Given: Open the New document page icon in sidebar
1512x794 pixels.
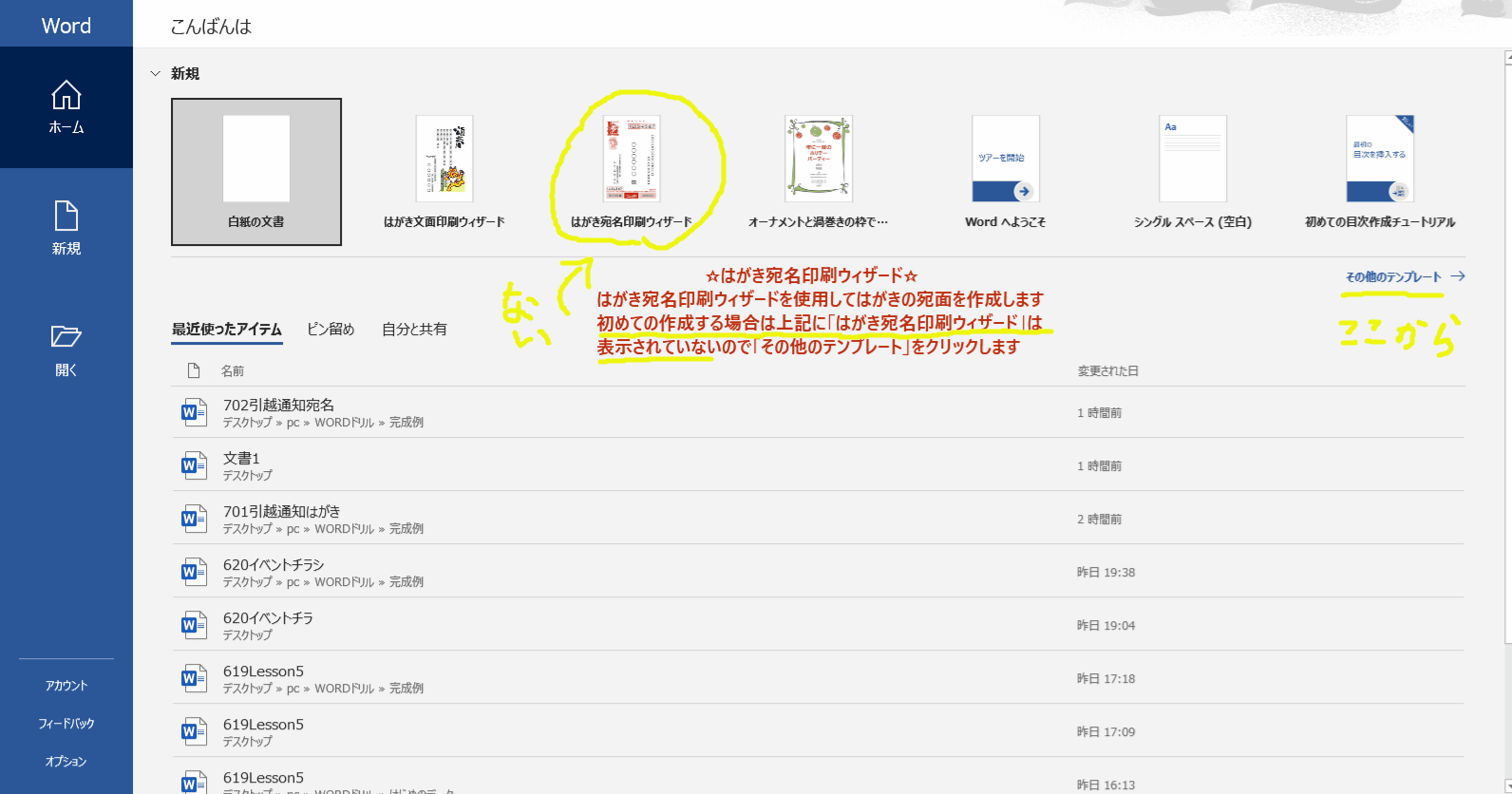Looking at the screenshot, I should coord(66,217).
